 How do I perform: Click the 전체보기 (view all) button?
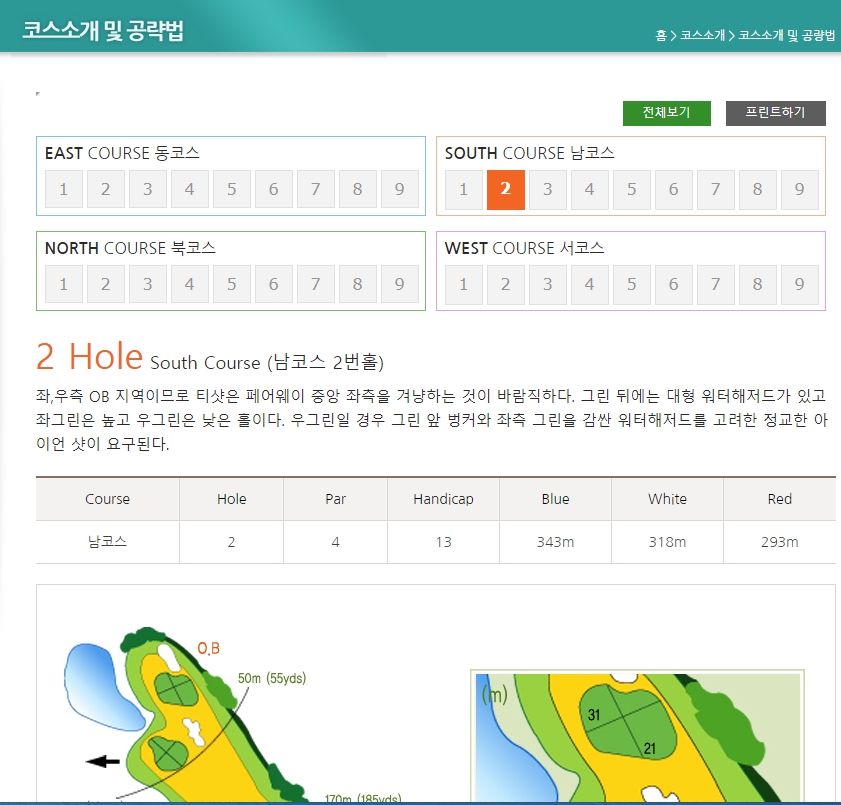[x=666, y=113]
